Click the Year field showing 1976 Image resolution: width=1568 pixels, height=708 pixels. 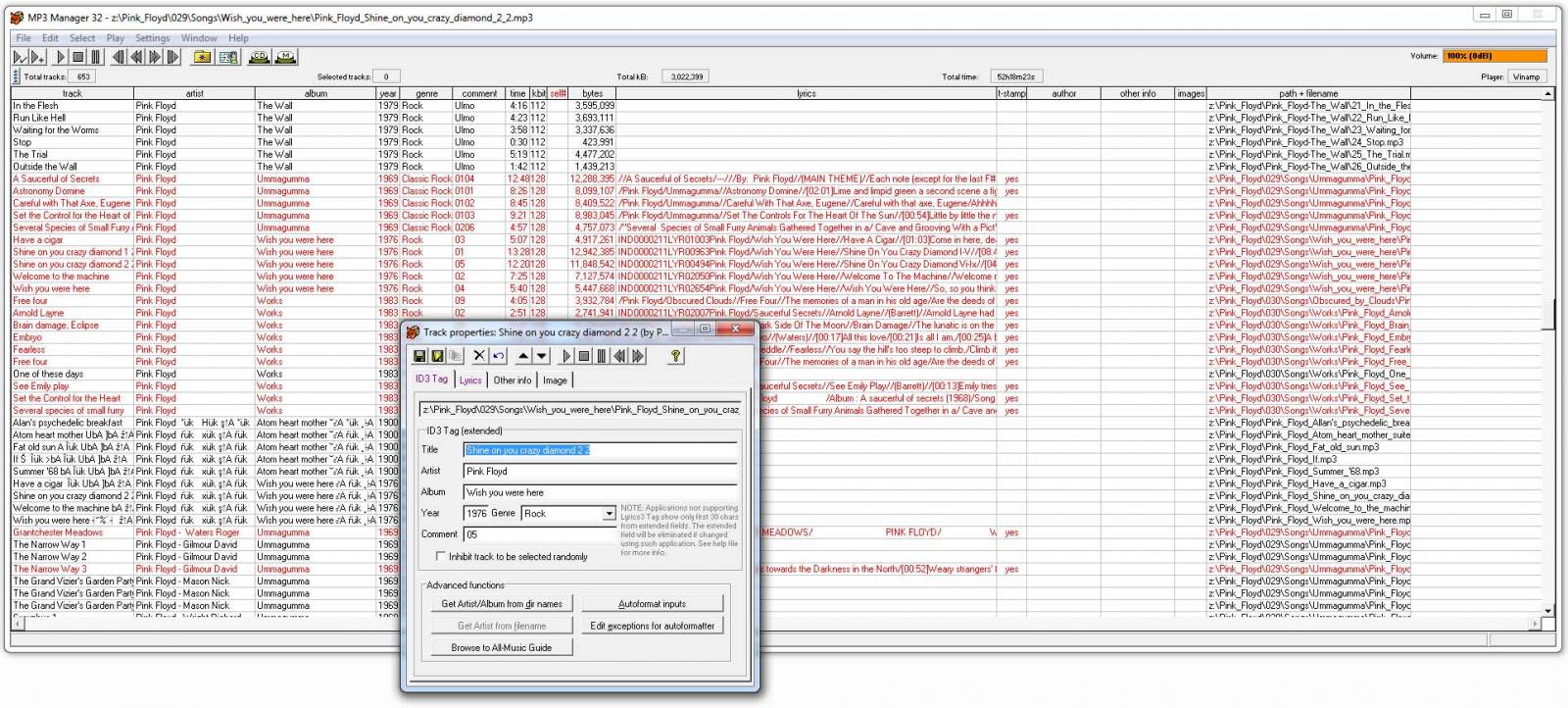[x=475, y=513]
